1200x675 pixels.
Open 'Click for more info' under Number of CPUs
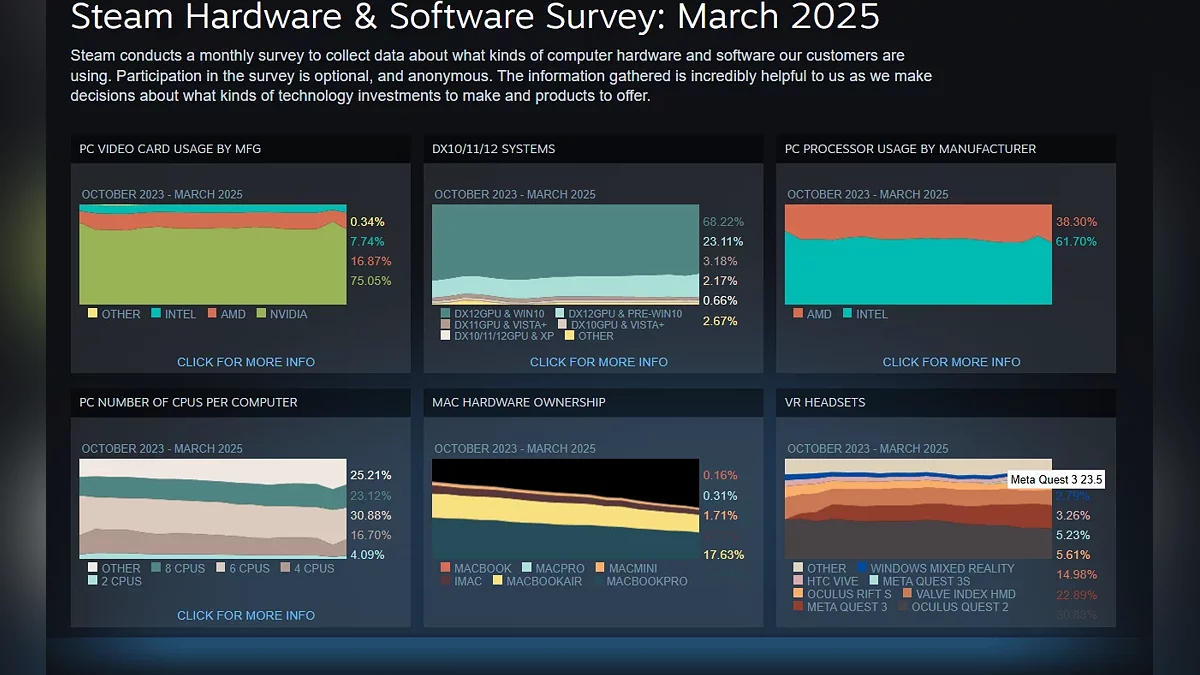coord(246,616)
